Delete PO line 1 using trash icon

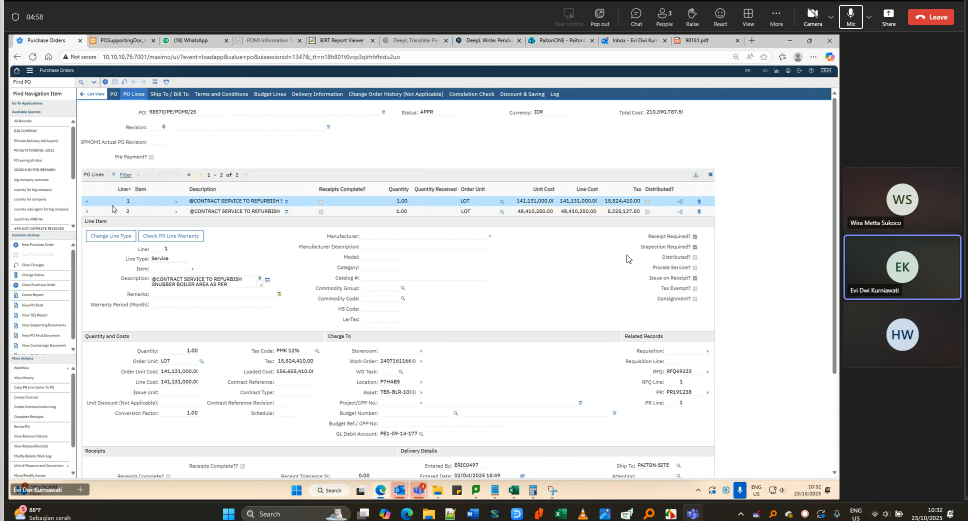pyautogui.click(x=699, y=201)
